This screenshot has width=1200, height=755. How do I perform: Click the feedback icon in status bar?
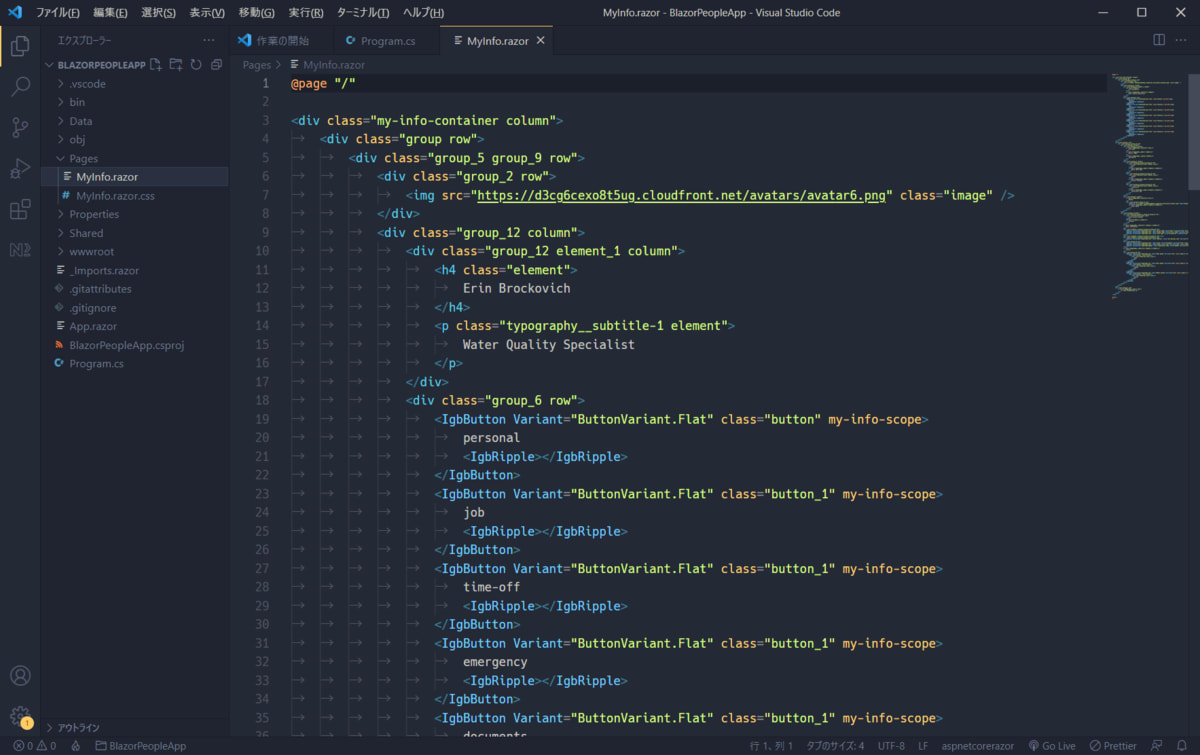pyautogui.click(x=1157, y=746)
